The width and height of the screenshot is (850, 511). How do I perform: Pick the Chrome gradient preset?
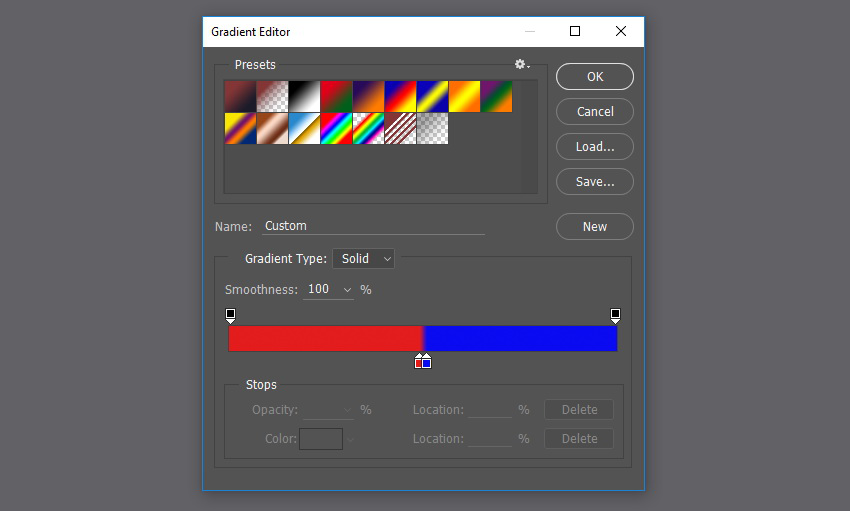click(x=304, y=128)
